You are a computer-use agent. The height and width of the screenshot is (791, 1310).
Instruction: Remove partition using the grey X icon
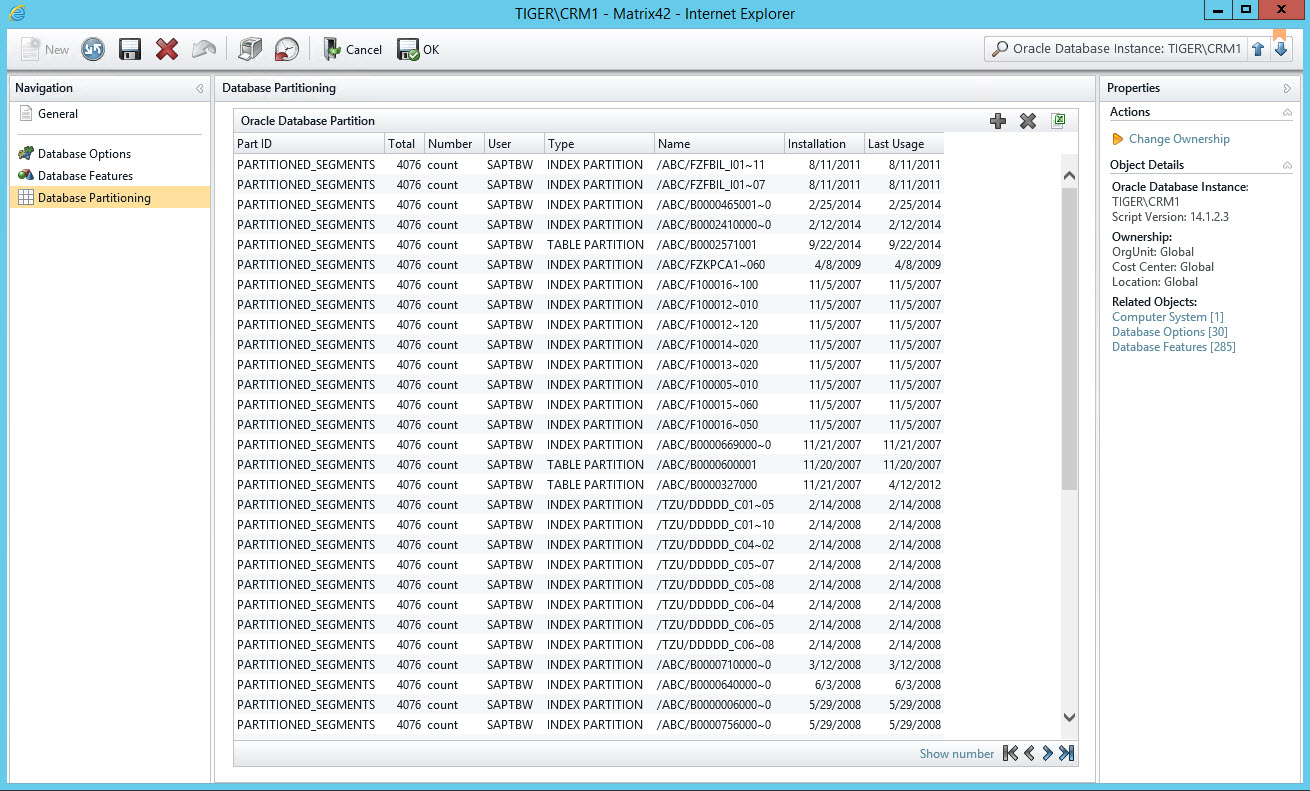(x=1027, y=121)
